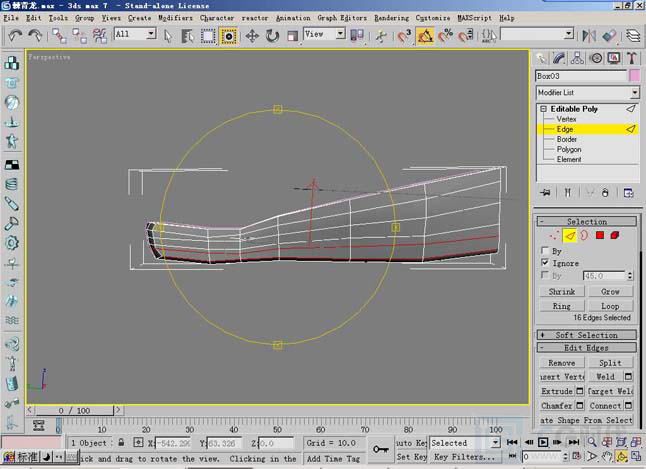
Task: Expand the Soft Selection rollout
Action: tap(587, 335)
